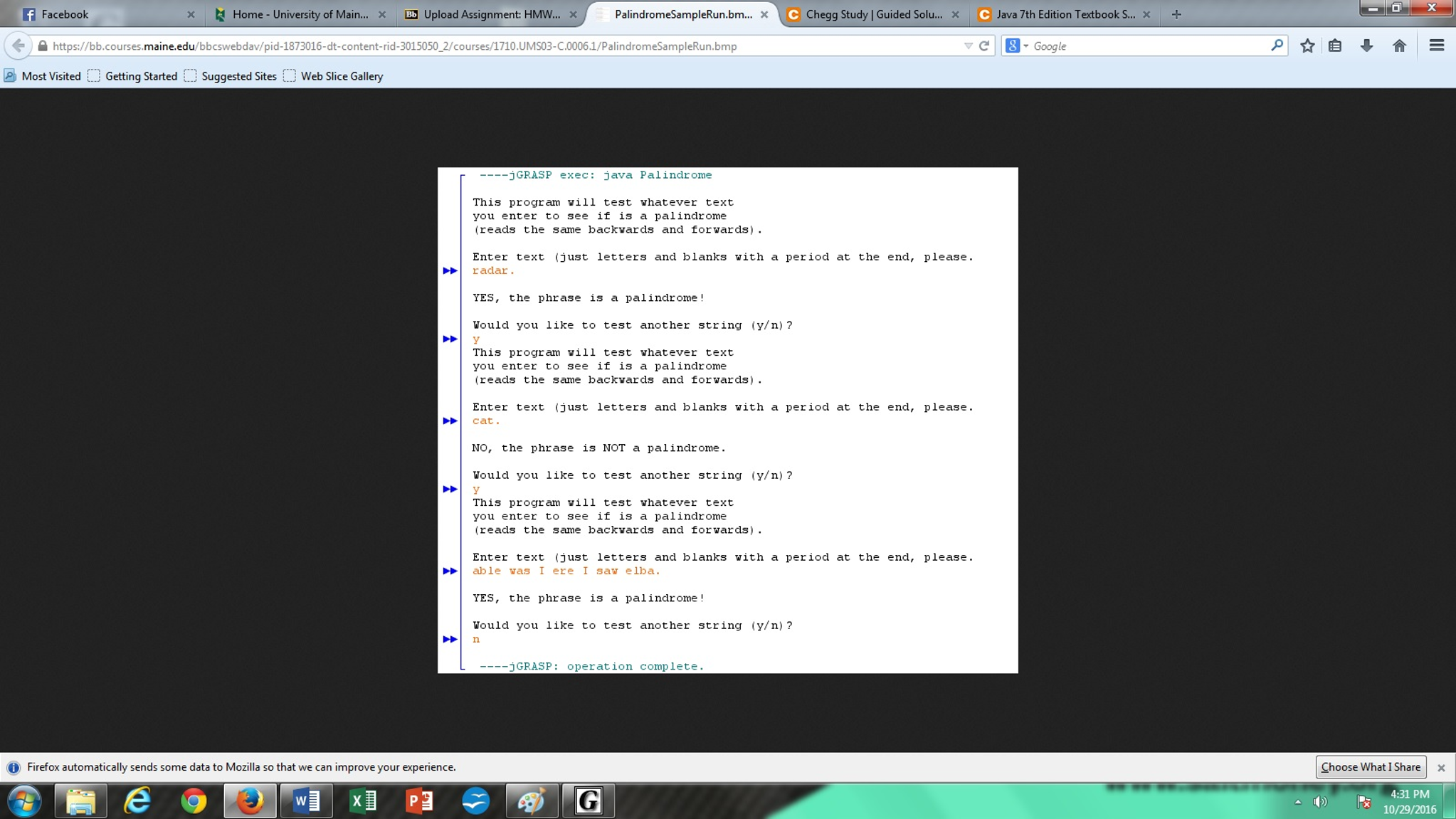This screenshot has width=1456, height=819.
Task: Click the URL address field
Action: click(x=498, y=46)
